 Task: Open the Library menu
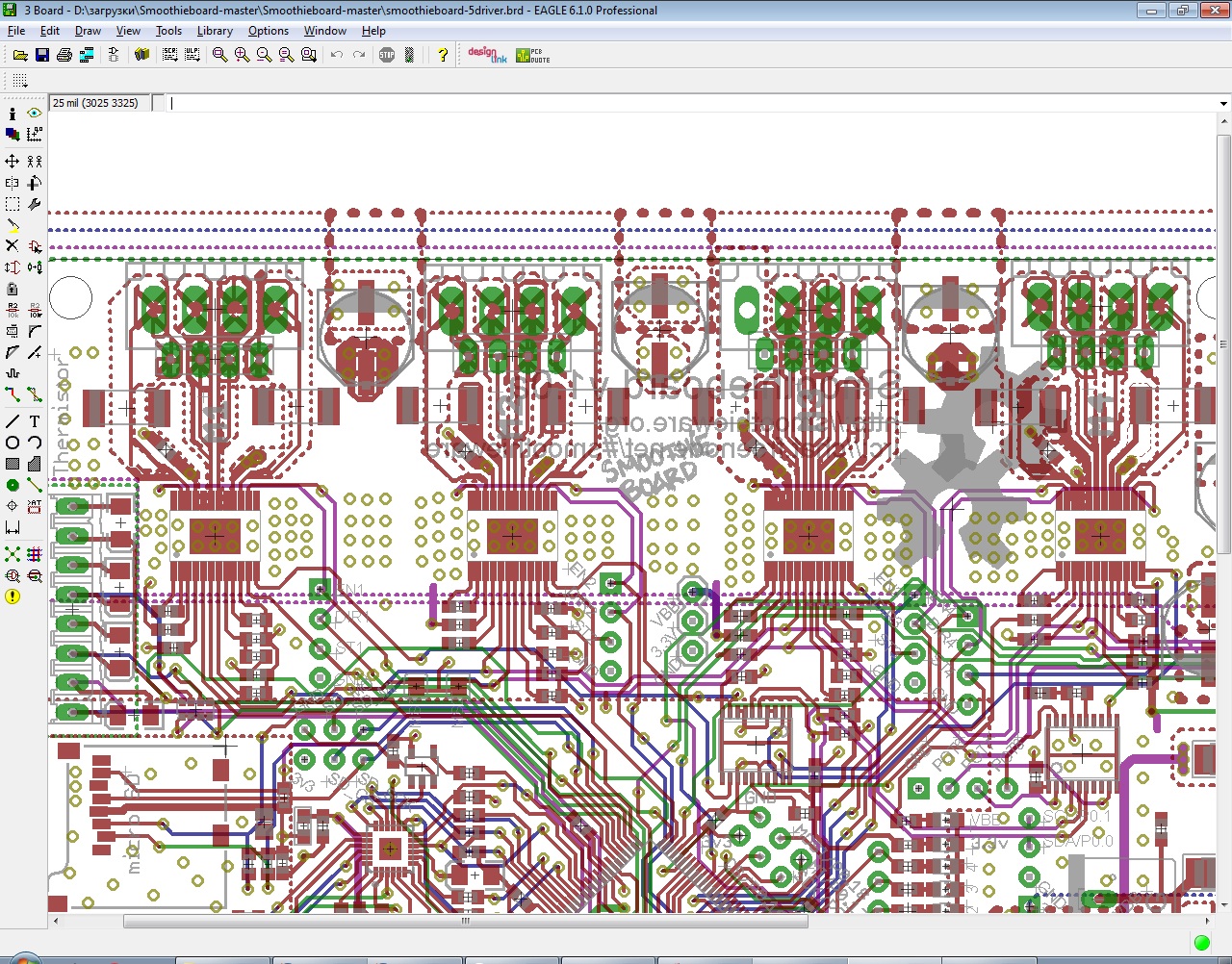tap(215, 31)
